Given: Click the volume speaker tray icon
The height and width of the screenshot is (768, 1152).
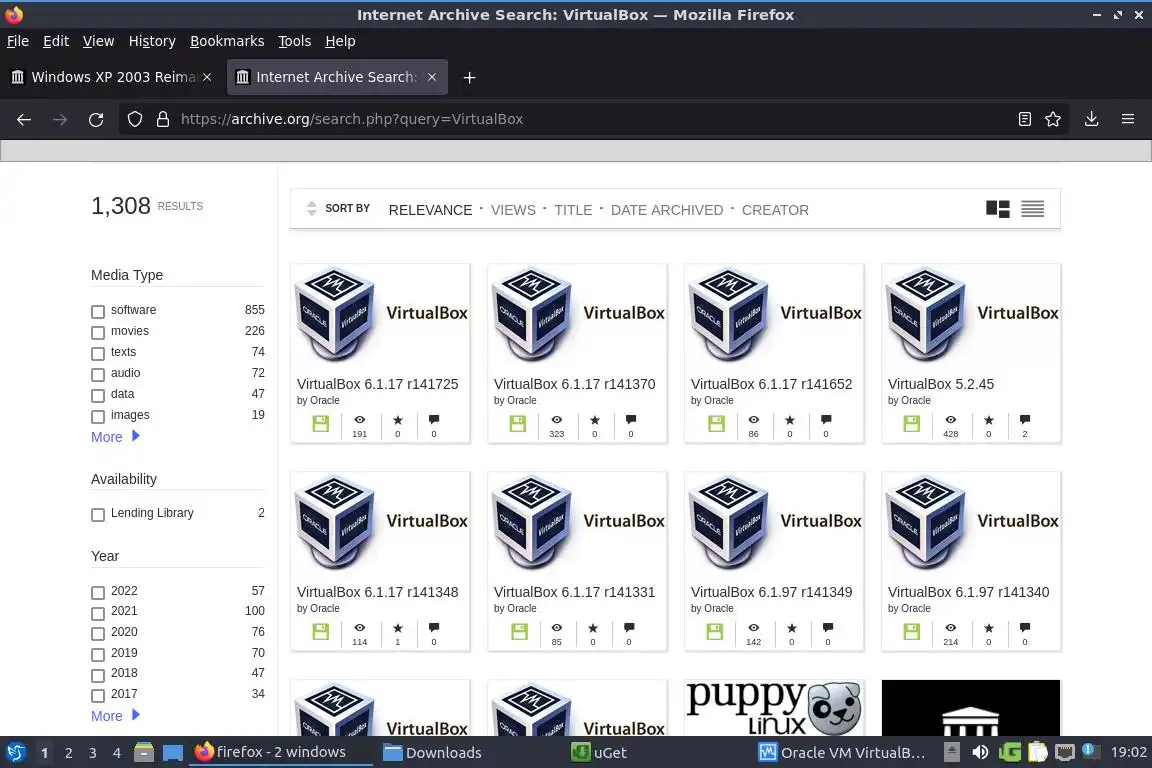Looking at the screenshot, I should pos(980,753).
